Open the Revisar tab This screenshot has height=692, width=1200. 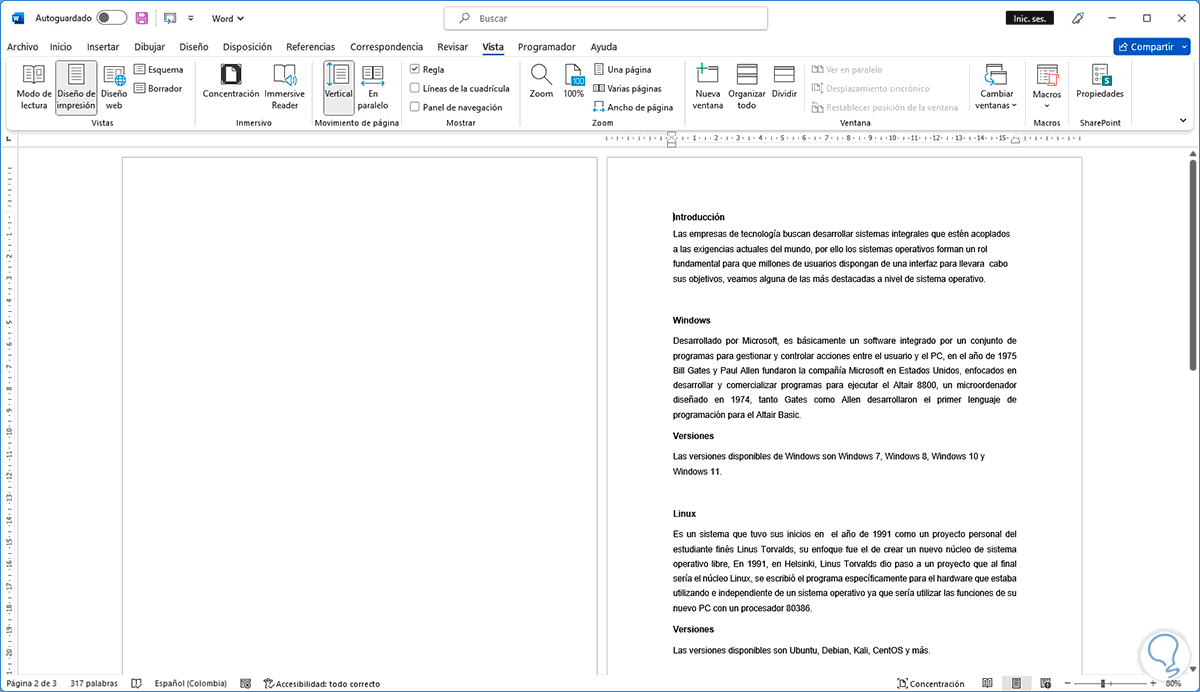pyautogui.click(x=453, y=46)
